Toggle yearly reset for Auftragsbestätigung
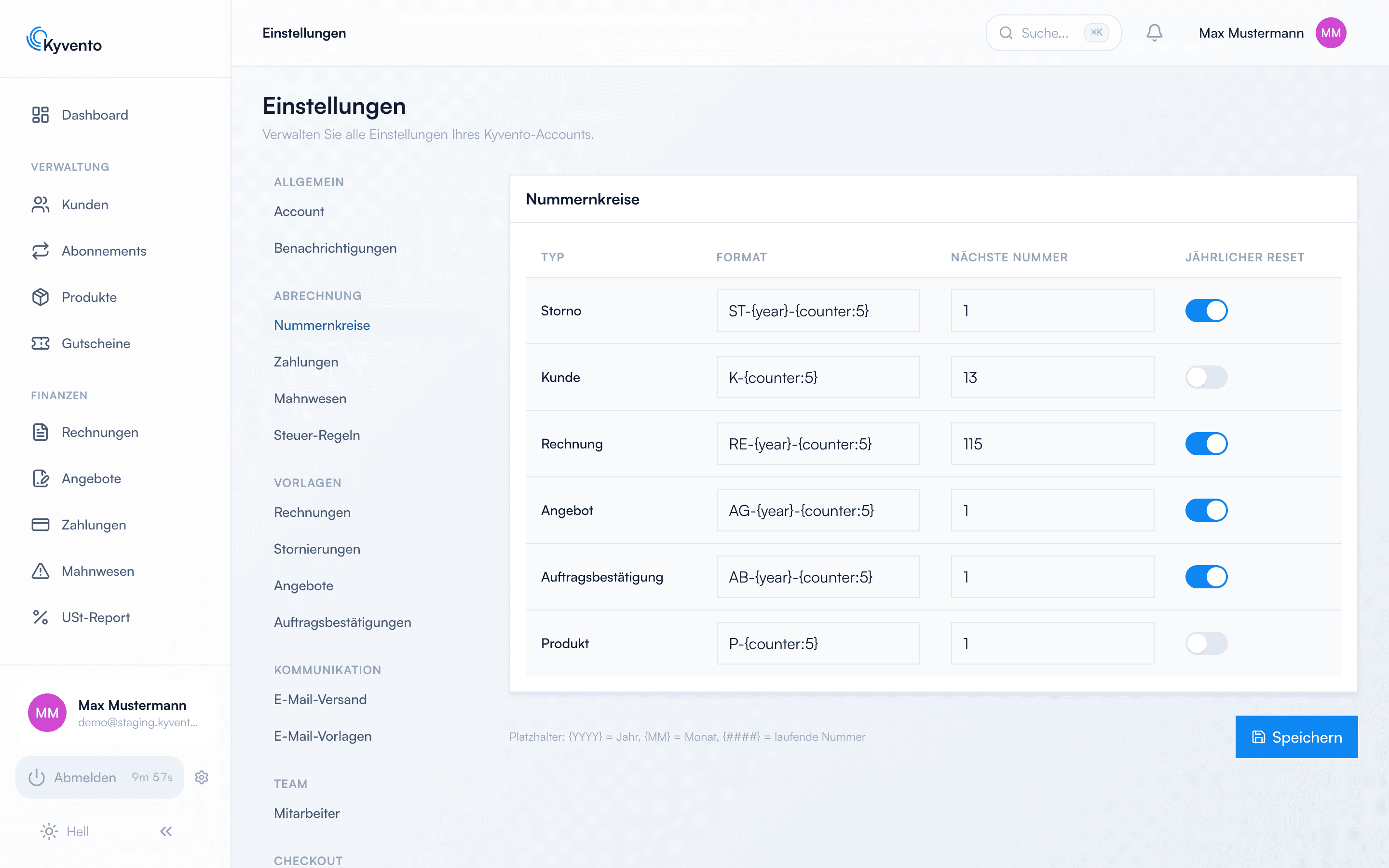The height and width of the screenshot is (868, 1389). 1206,577
